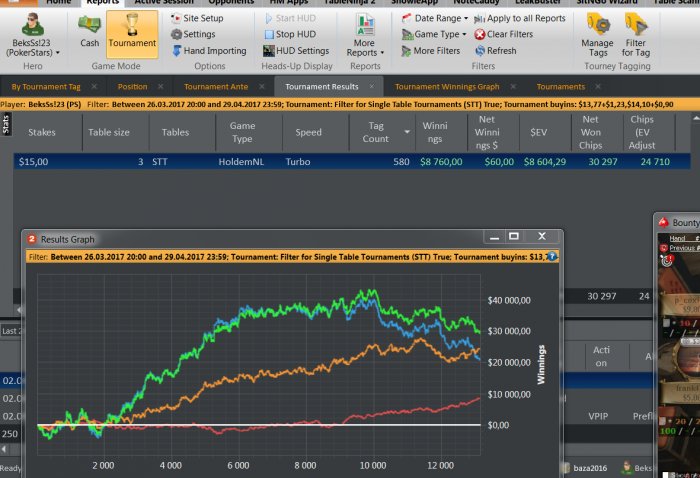Screen dimensions: 700x478
Task: Switch to the Position tab
Action: (132, 87)
